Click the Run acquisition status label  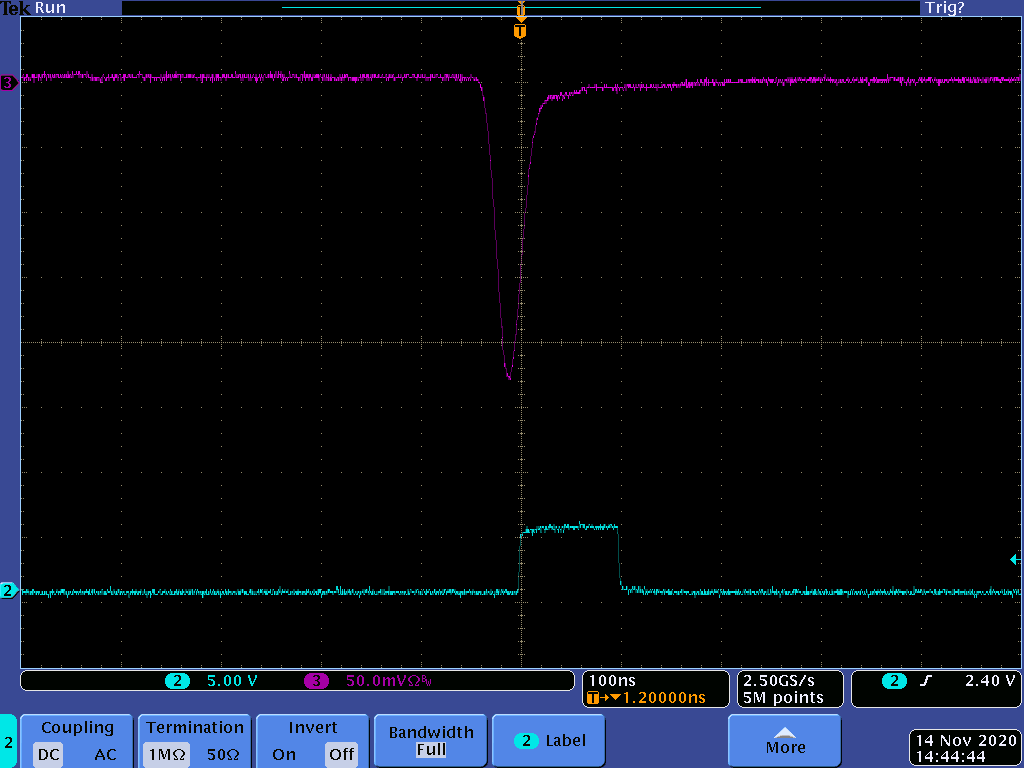click(50, 8)
